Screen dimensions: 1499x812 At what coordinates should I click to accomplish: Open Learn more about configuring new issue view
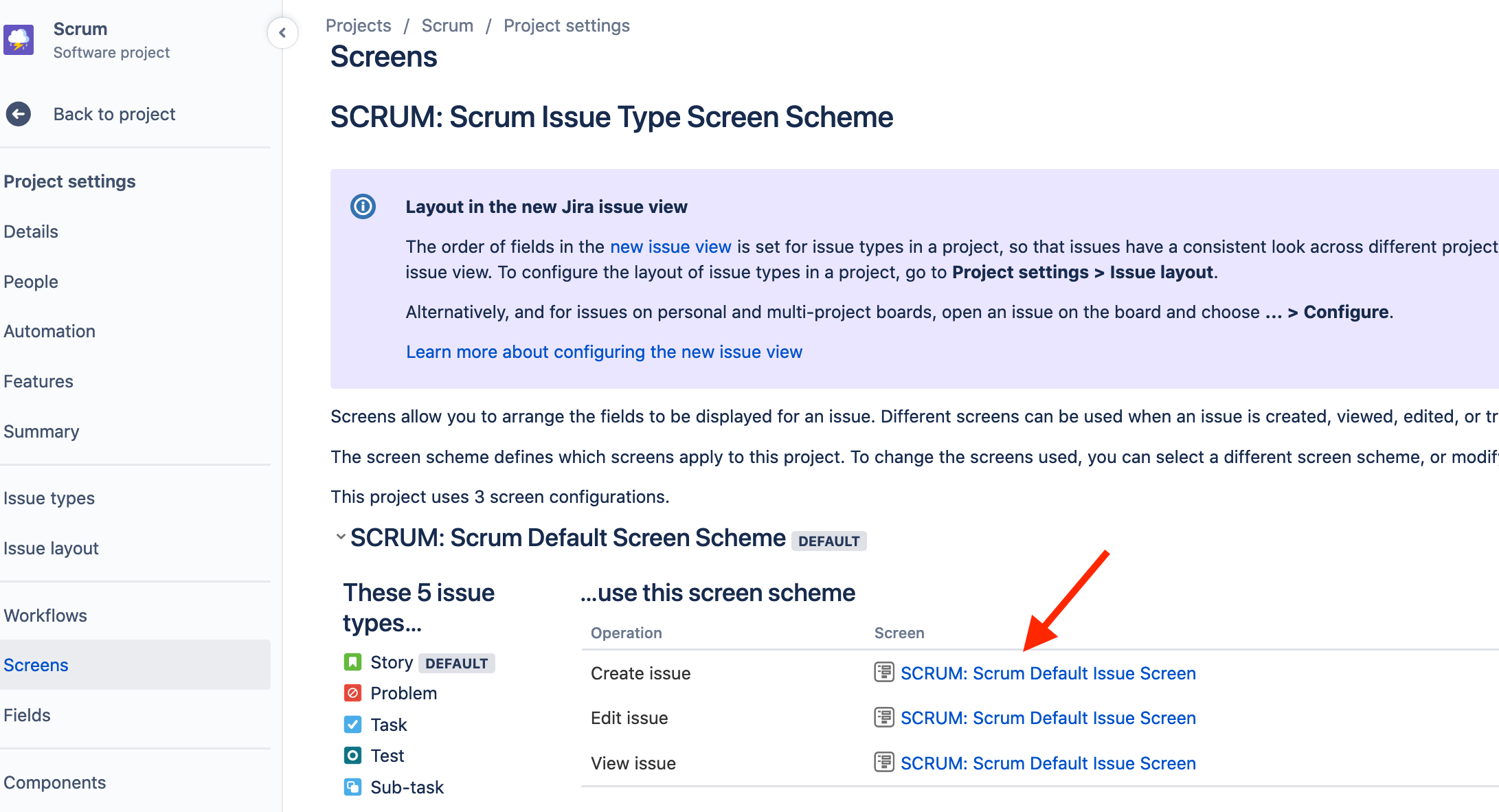click(x=604, y=352)
